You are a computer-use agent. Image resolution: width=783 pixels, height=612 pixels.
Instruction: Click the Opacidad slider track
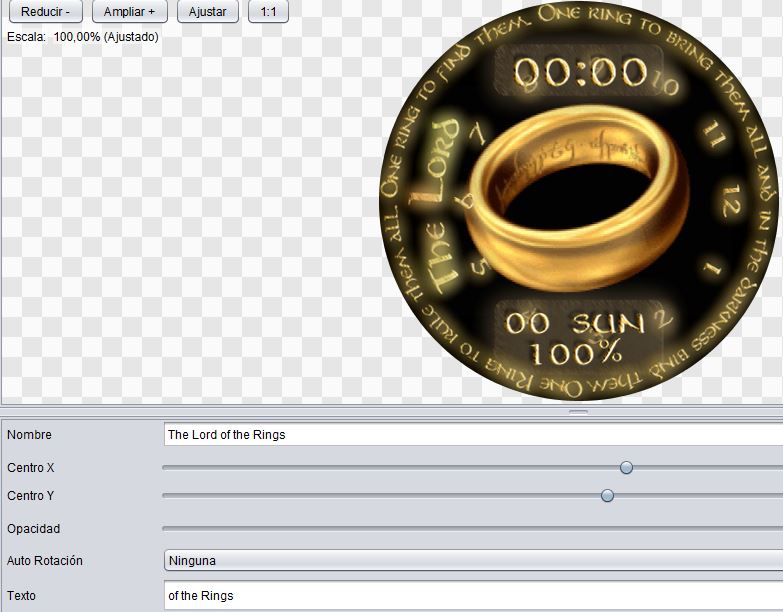[x=472, y=528]
